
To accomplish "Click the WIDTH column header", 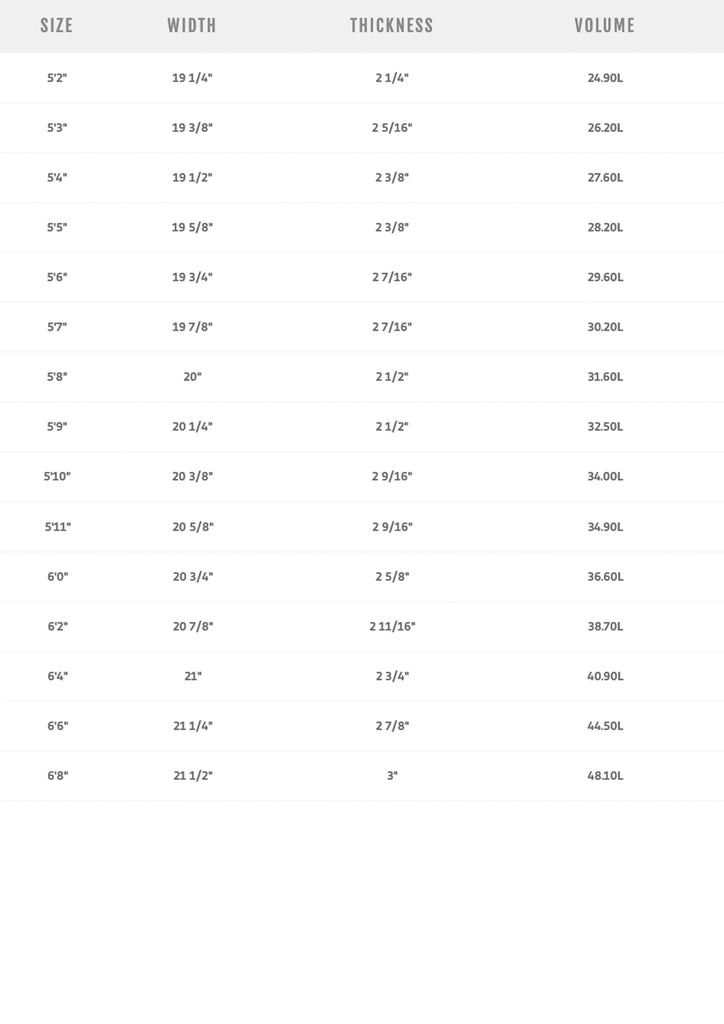I will [191, 25].
